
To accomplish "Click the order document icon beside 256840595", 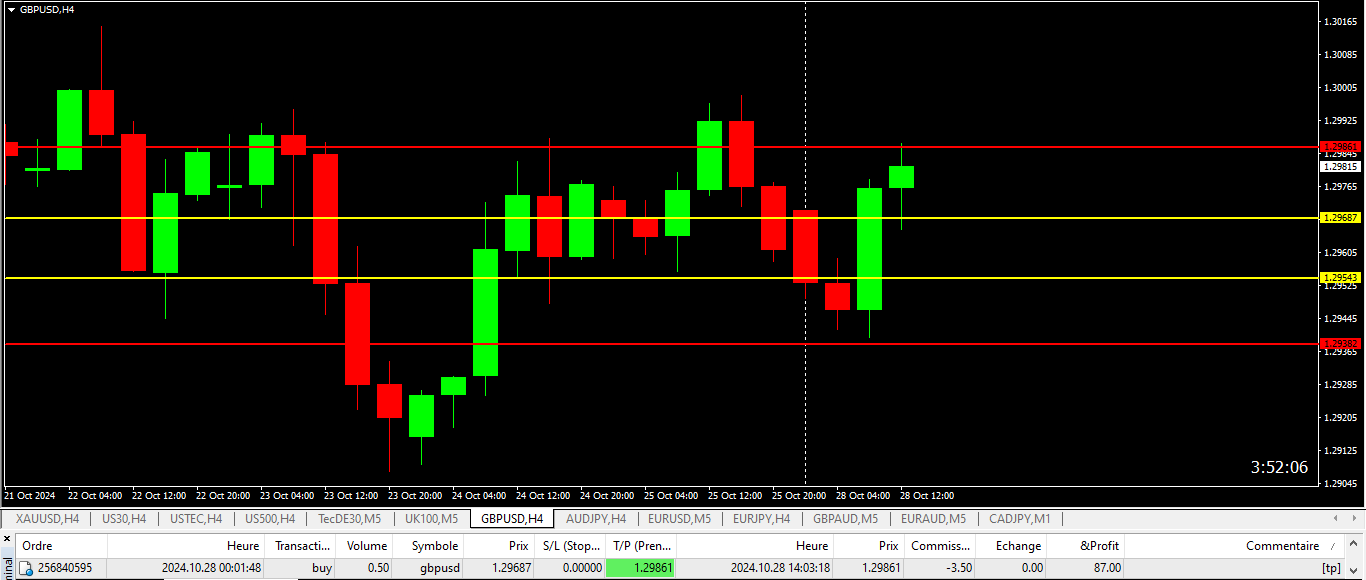I will 26,568.
